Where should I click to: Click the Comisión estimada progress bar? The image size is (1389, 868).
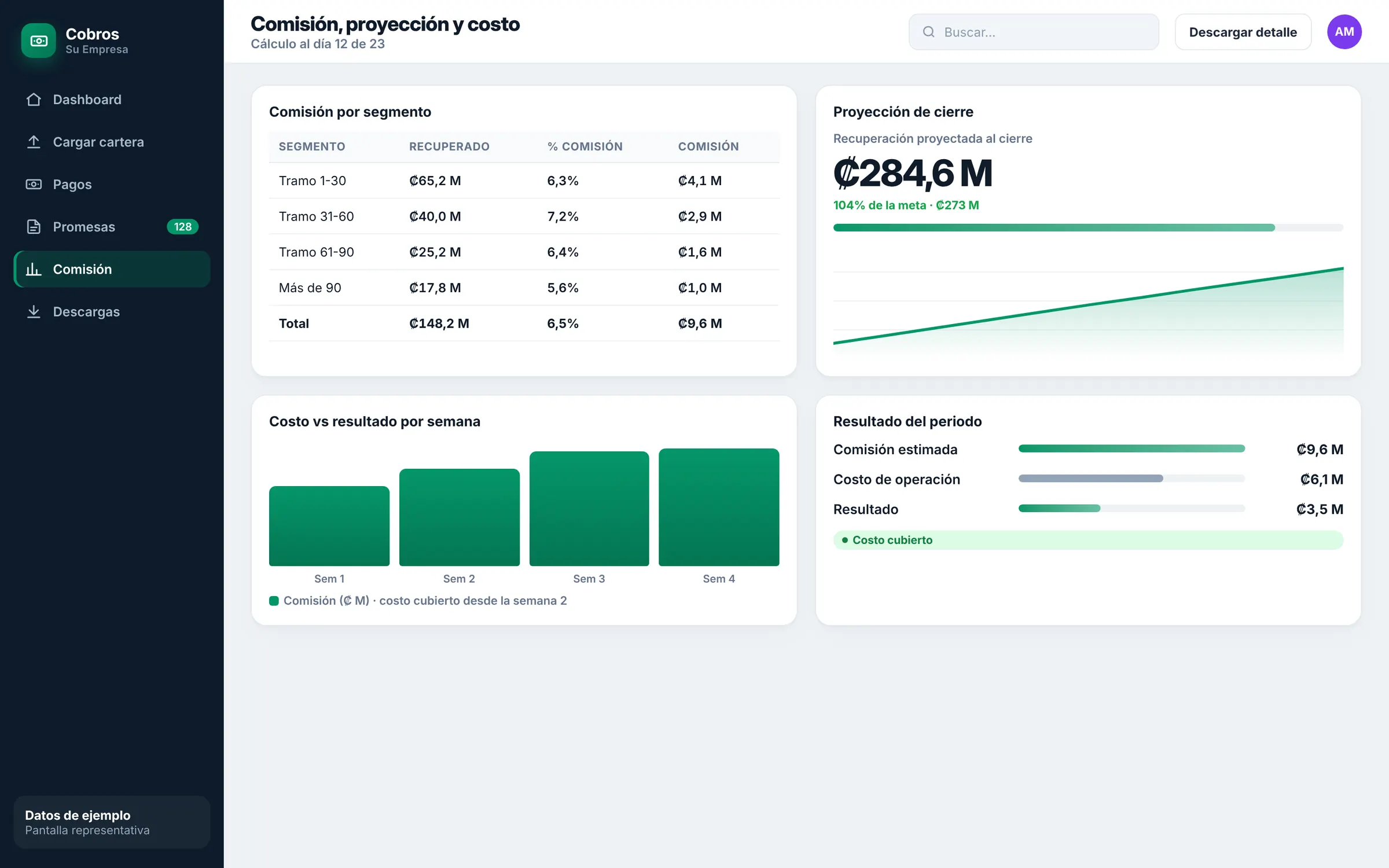point(1131,448)
